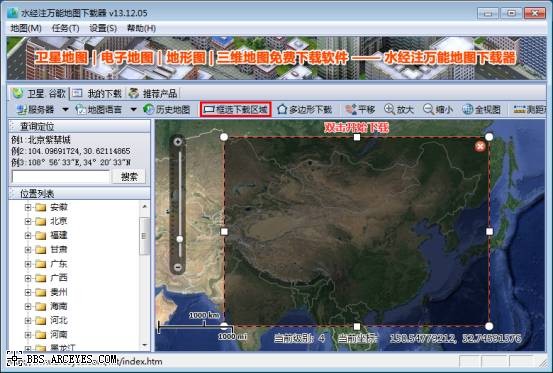Image resolution: width=553 pixels, height=373 pixels.
Task: Expand the 海南 tree node
Action: pyautogui.click(x=28, y=306)
